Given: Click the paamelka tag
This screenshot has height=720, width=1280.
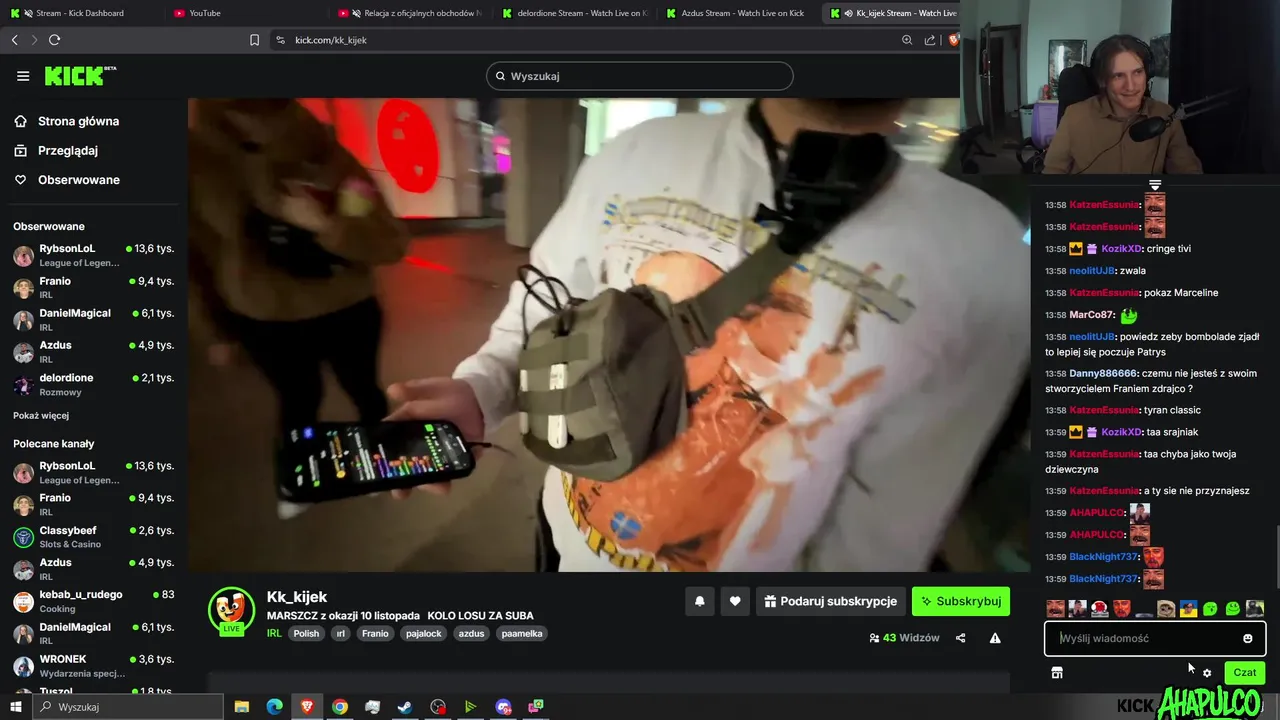Looking at the screenshot, I should [522, 633].
